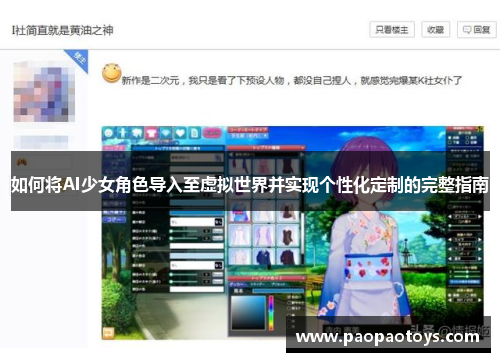This screenshot has width=500, height=362.
Task: Toggle the checkbox above the first arrow selector
Action: [x=451, y=207]
